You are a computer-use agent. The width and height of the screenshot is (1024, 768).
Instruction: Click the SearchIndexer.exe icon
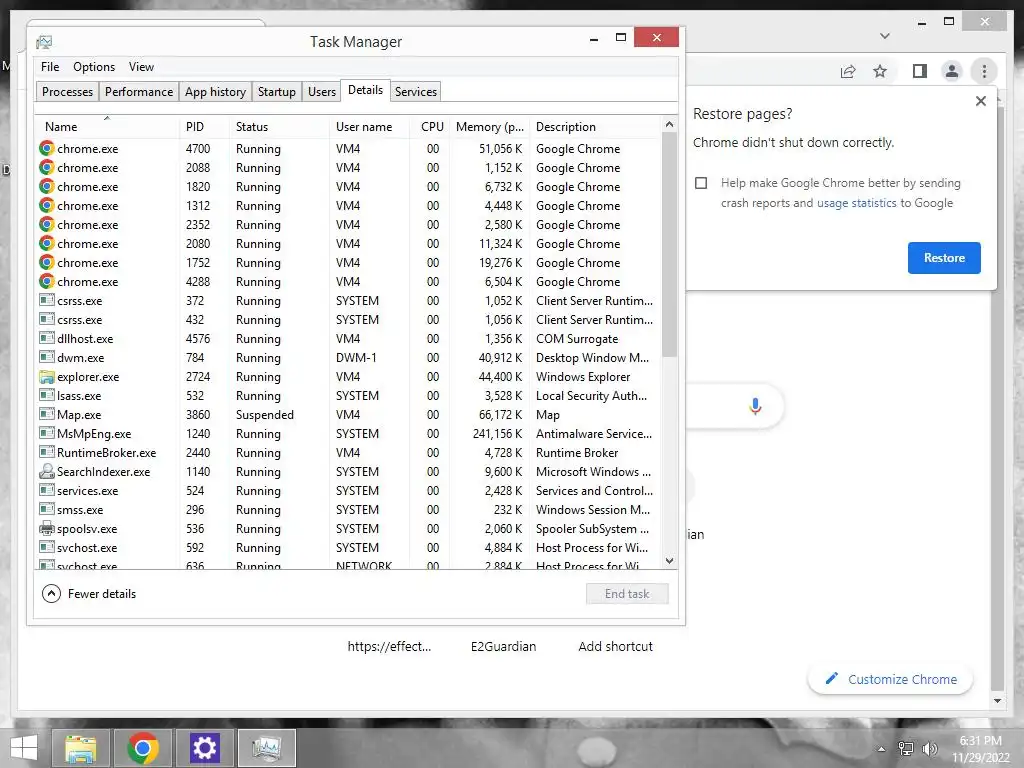pos(46,471)
